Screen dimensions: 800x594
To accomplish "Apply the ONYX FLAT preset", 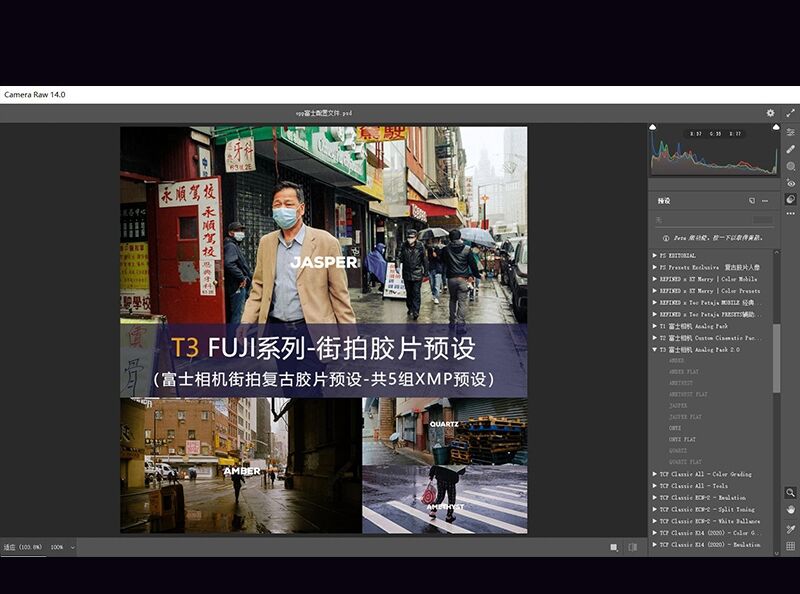I will tap(682, 439).
